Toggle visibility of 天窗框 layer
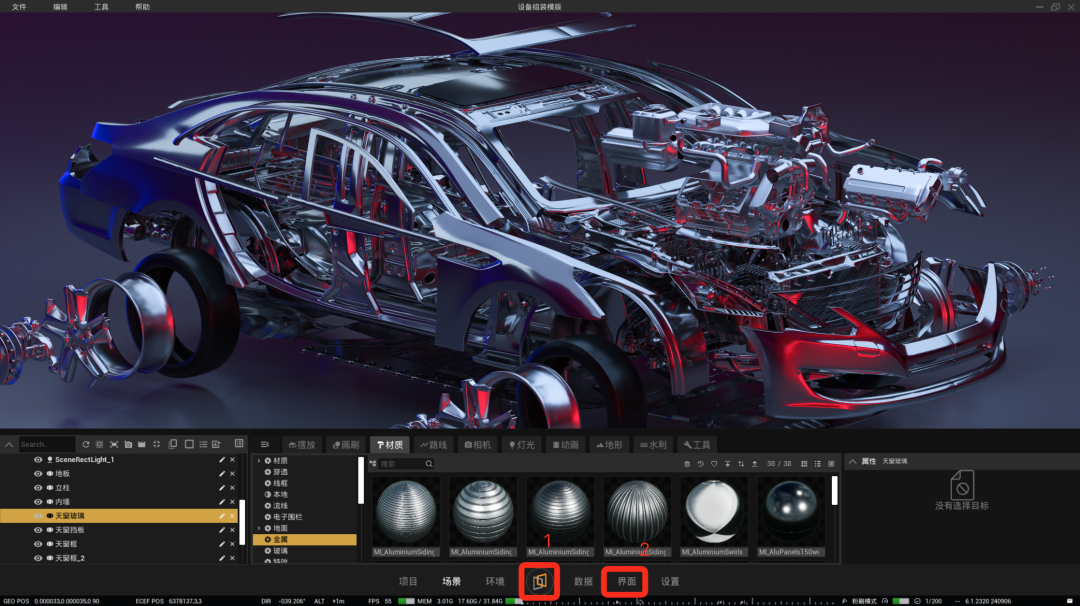Image resolution: width=1080 pixels, height=606 pixels. pos(38,543)
